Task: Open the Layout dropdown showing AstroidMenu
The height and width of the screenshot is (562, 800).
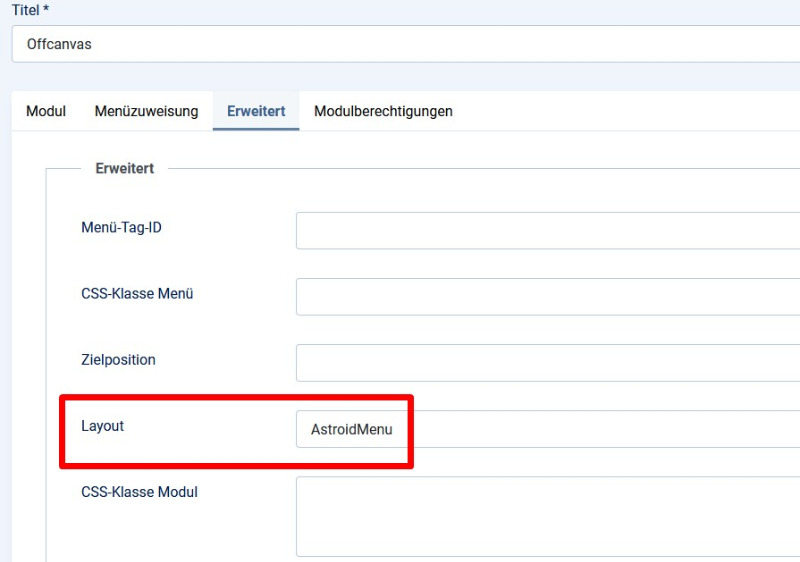Action: [x=548, y=429]
